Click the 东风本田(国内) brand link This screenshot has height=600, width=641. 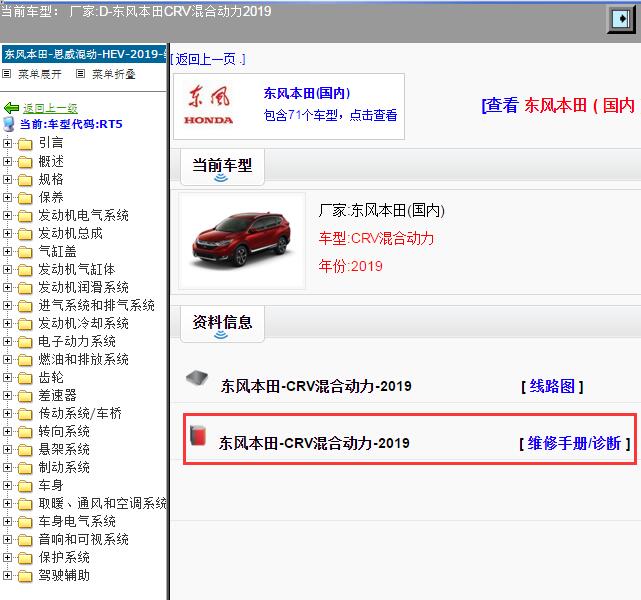coord(307,93)
